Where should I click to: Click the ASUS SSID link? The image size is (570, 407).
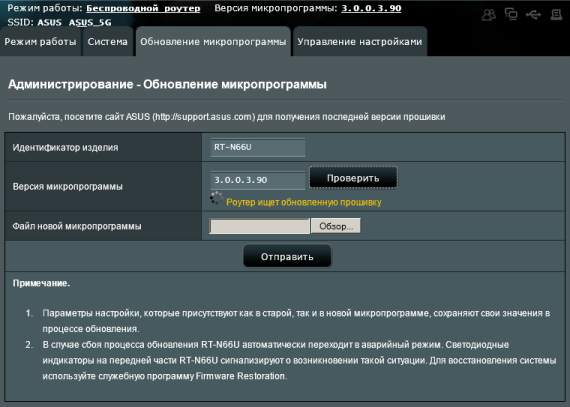coord(49,23)
